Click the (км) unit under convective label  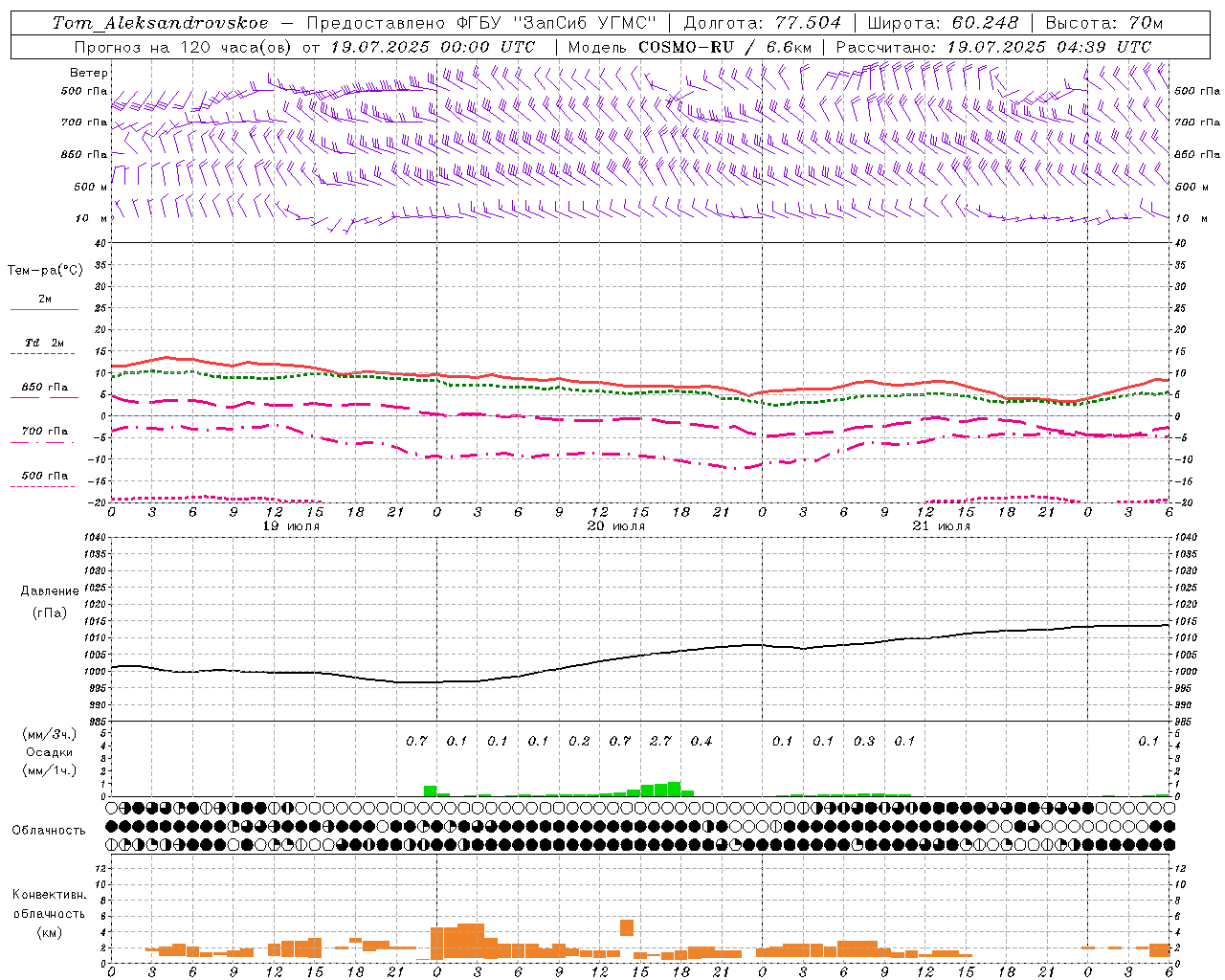50,931
